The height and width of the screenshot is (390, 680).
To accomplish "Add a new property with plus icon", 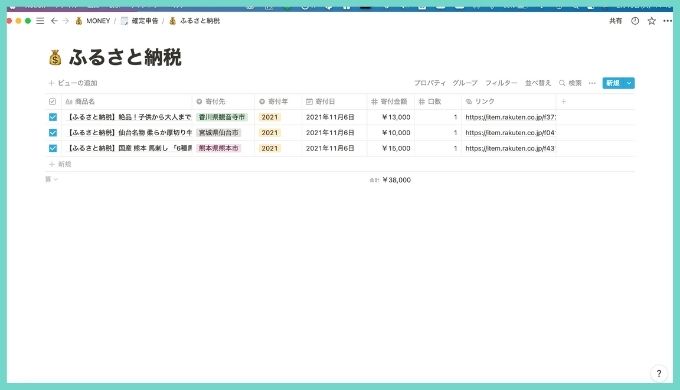I will pos(563,102).
